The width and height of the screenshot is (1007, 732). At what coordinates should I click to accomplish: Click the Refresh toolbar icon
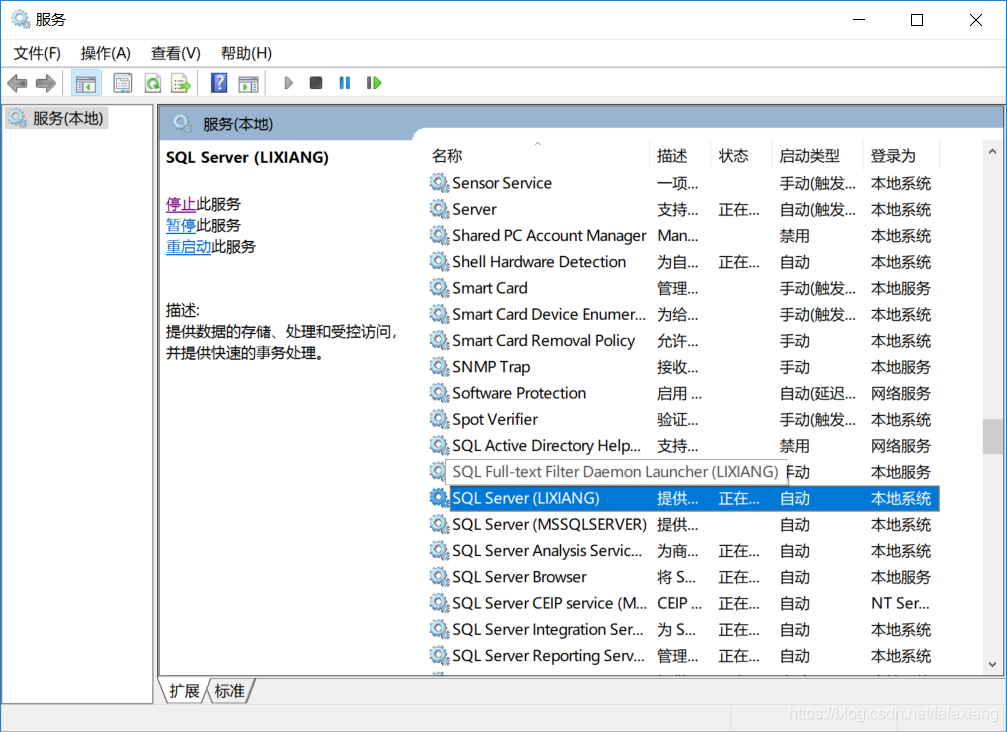pyautogui.click(x=153, y=83)
